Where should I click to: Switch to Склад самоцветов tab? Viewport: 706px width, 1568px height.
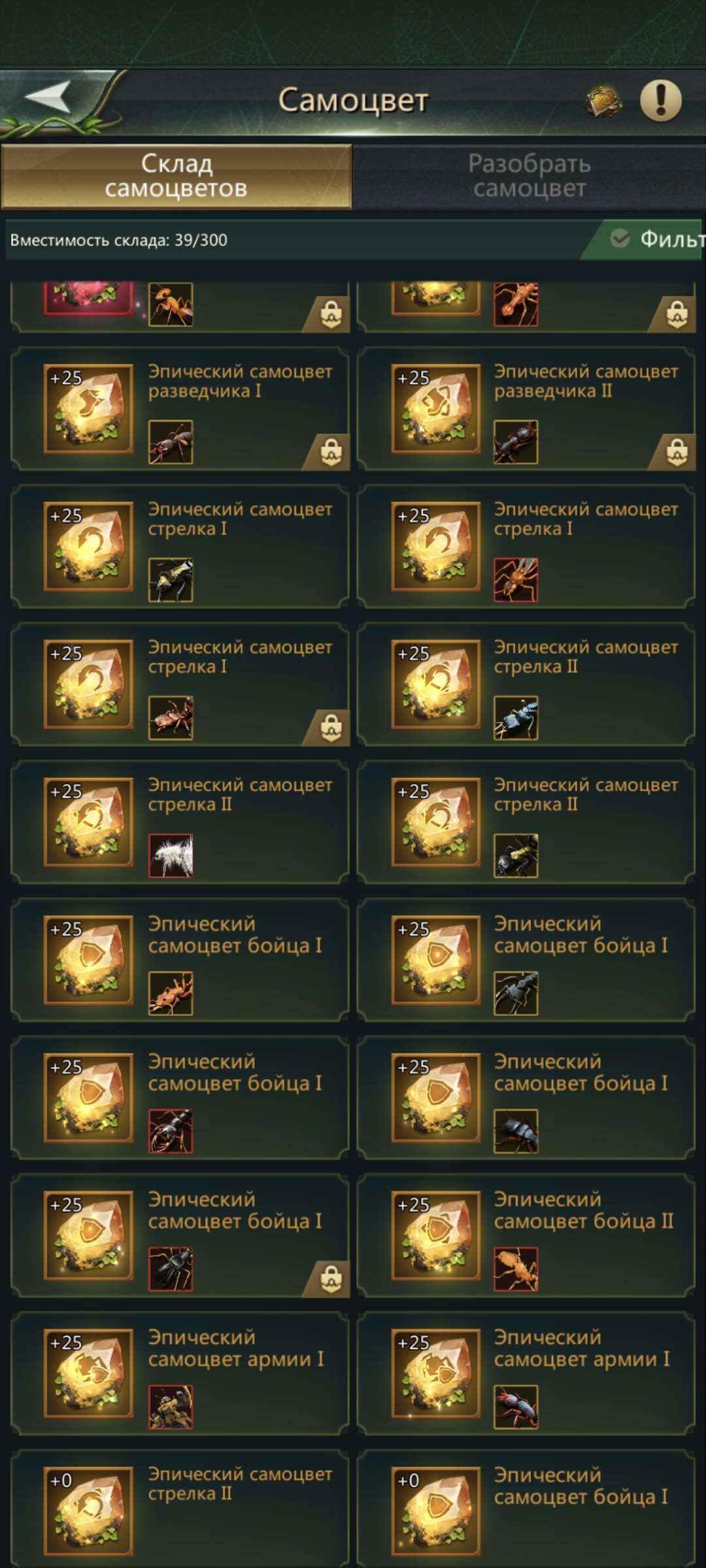(176, 176)
